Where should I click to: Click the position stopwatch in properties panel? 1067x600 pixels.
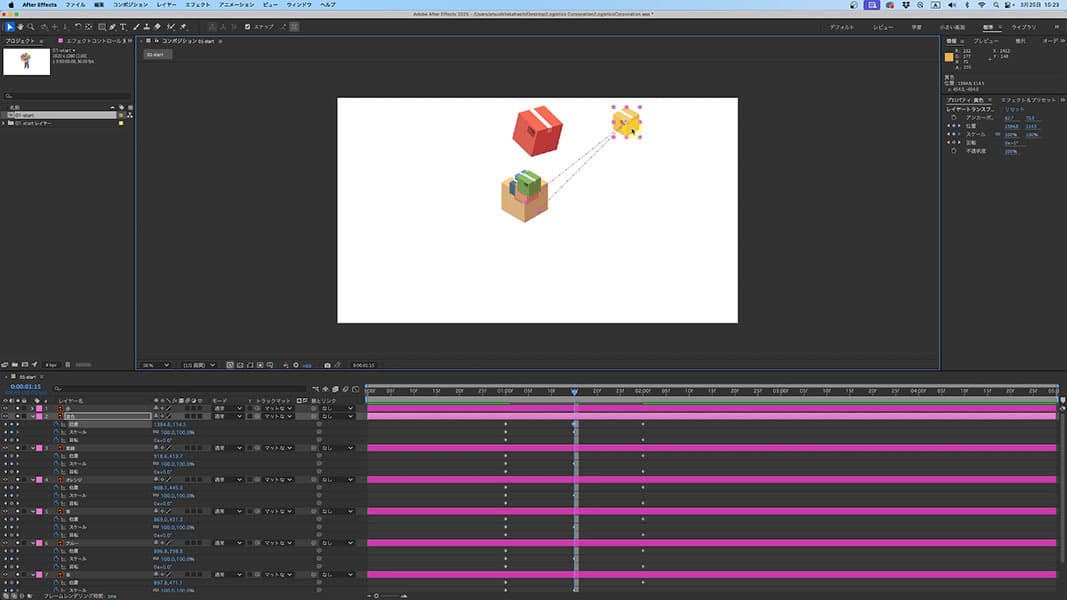[x=953, y=126]
